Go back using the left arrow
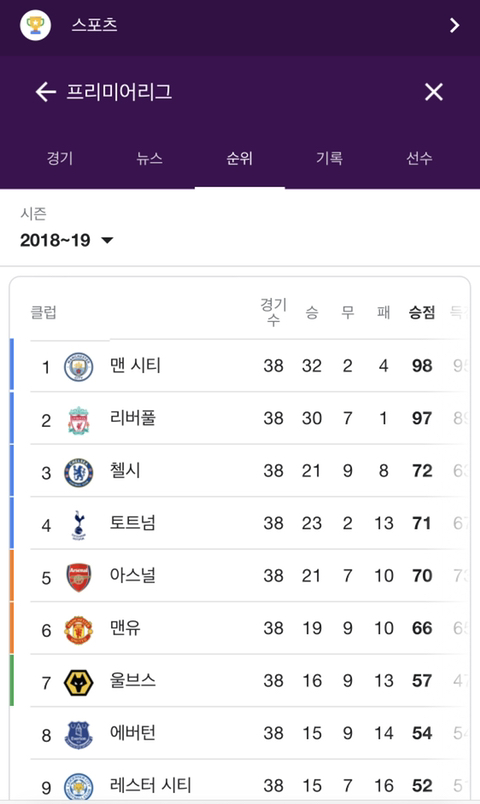 click(46, 92)
